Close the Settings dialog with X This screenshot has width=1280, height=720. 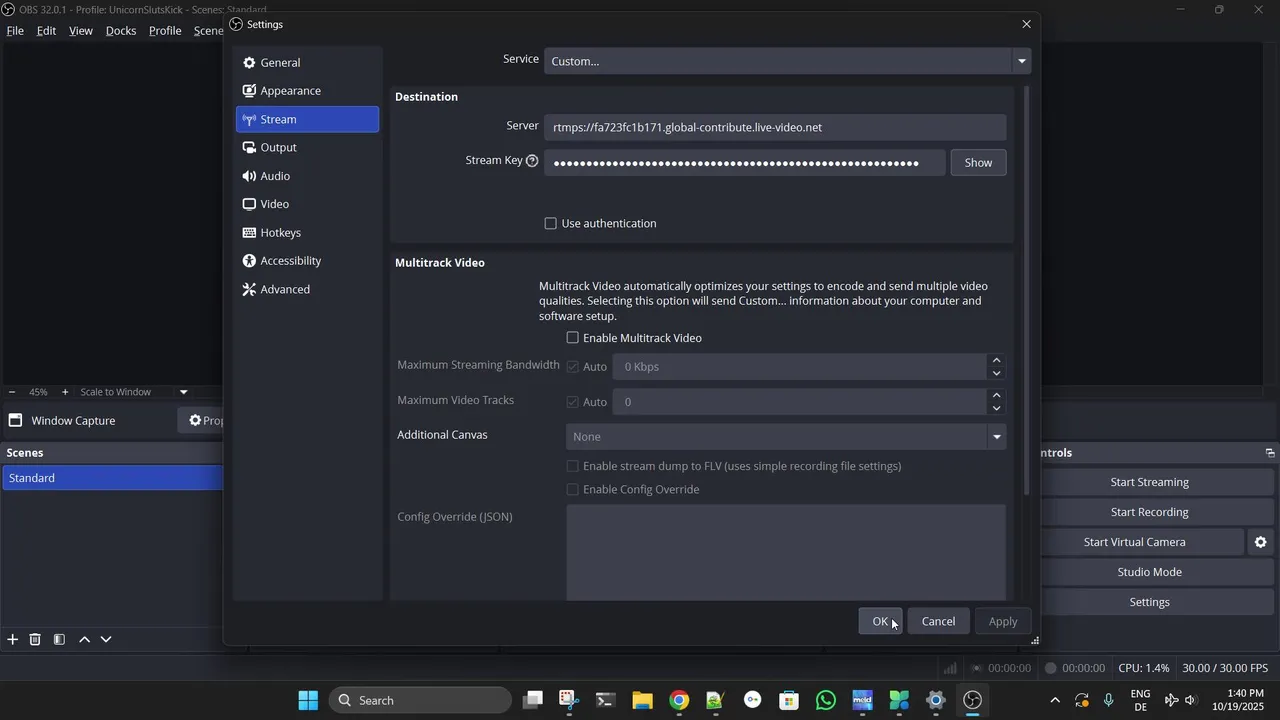(1026, 24)
